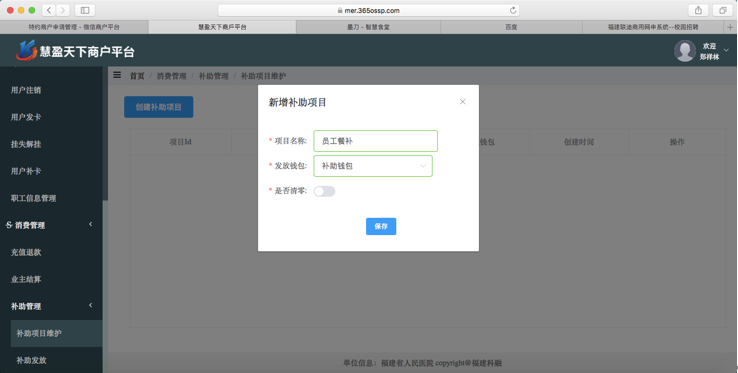Click the 消费管理 breadcrumb

(171, 76)
